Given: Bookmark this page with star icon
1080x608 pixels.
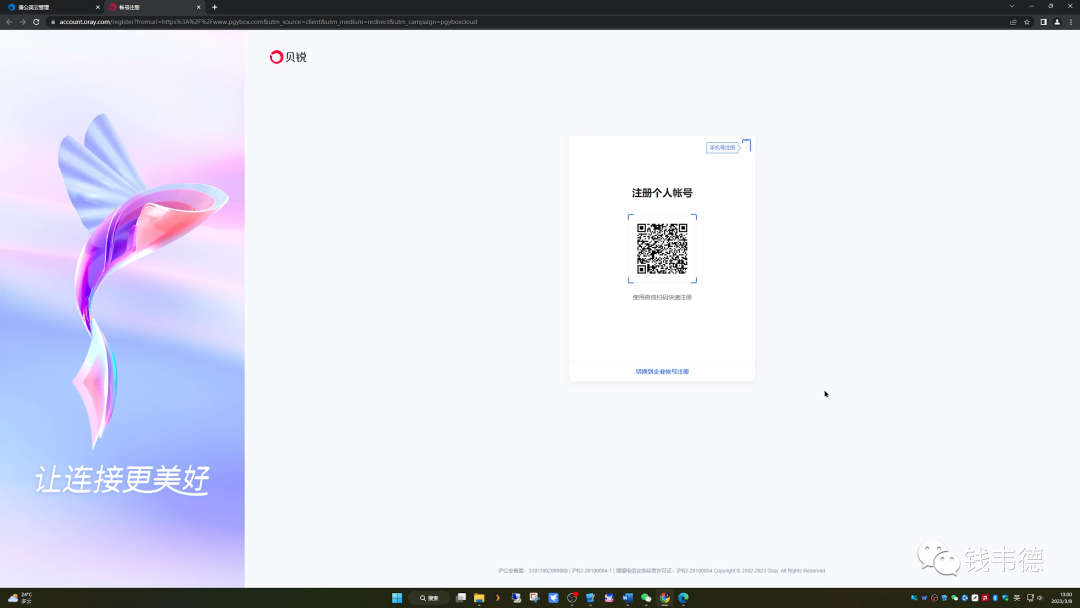Looking at the screenshot, I should (x=1027, y=22).
